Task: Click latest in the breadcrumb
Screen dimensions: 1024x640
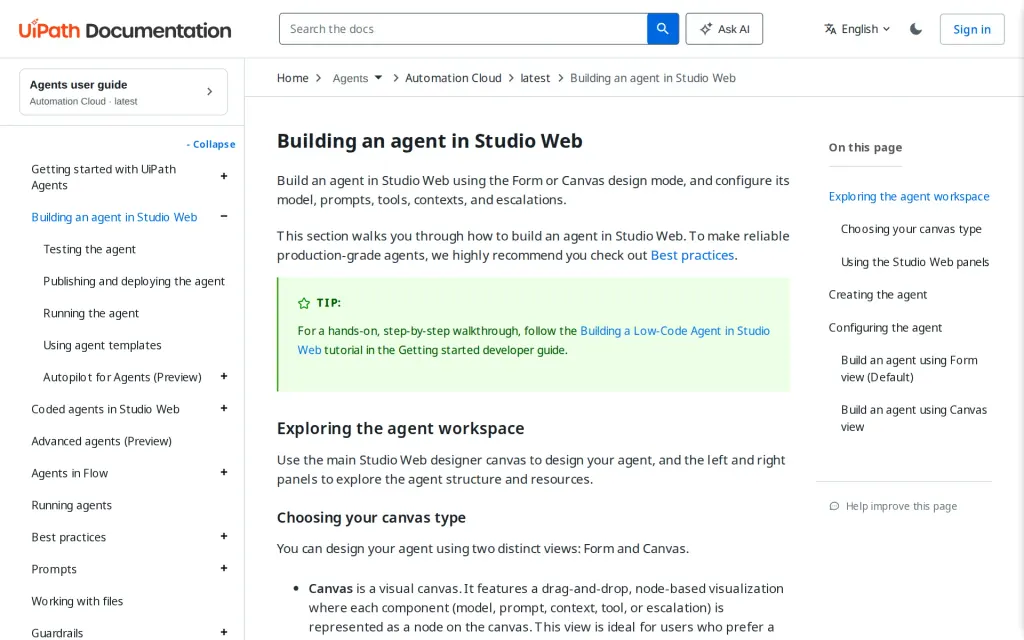Action: coord(535,78)
